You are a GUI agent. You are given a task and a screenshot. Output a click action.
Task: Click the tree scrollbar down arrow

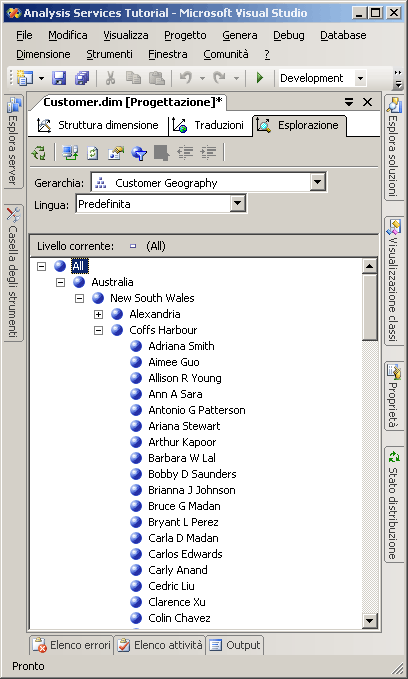click(369, 621)
